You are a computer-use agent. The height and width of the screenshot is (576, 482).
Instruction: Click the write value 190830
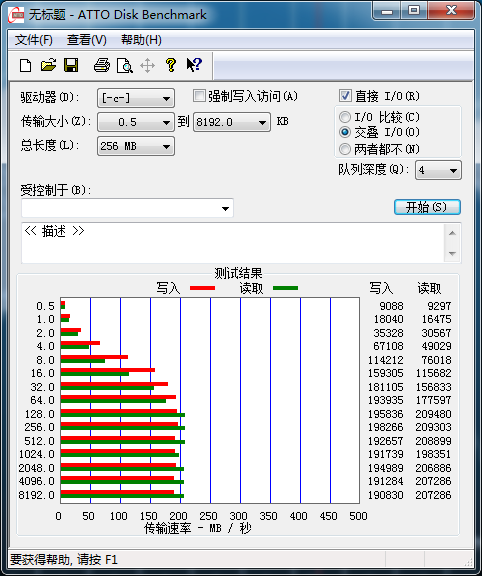[385, 495]
